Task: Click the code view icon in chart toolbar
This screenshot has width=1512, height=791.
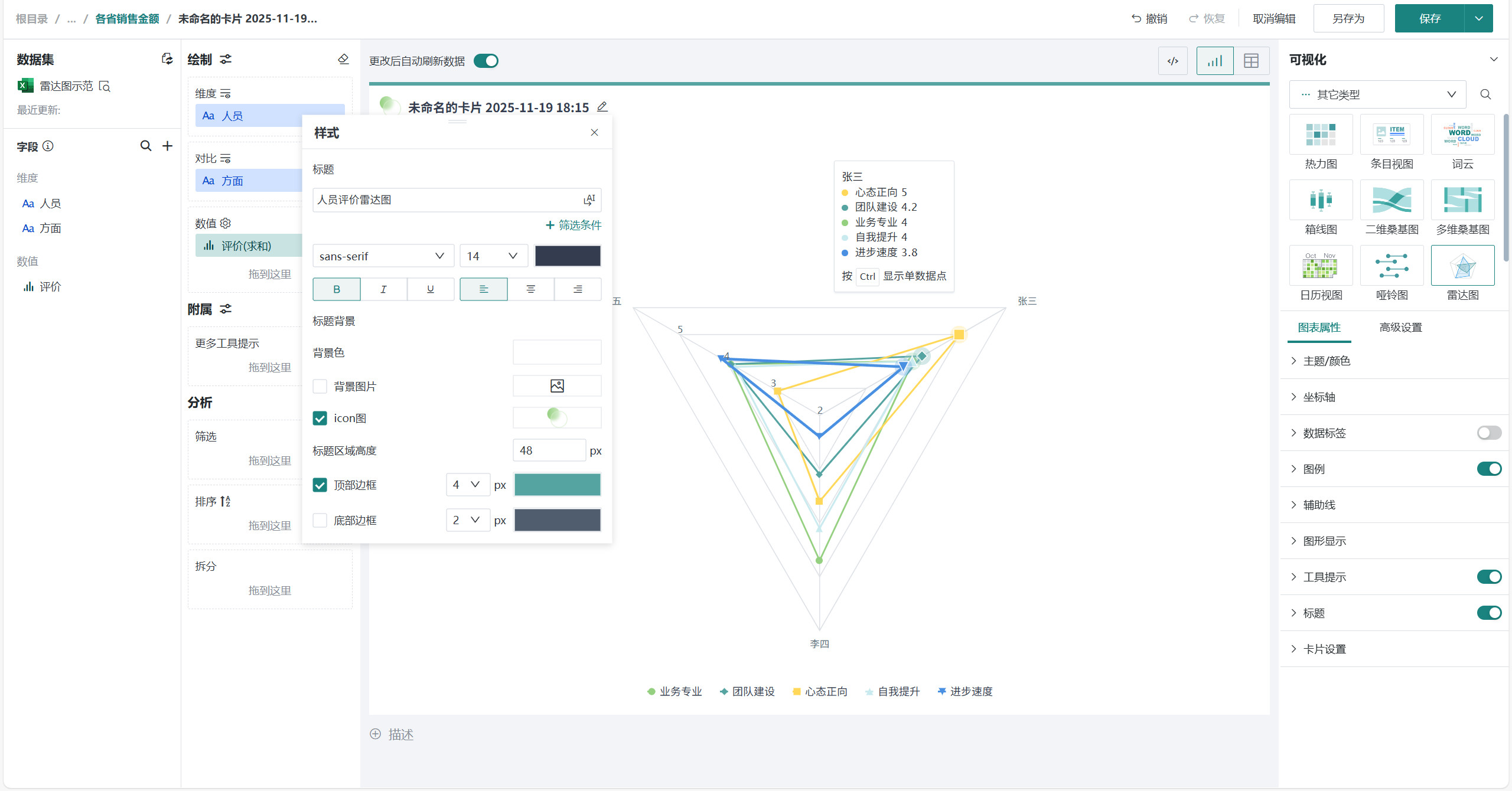Action: coord(1172,61)
